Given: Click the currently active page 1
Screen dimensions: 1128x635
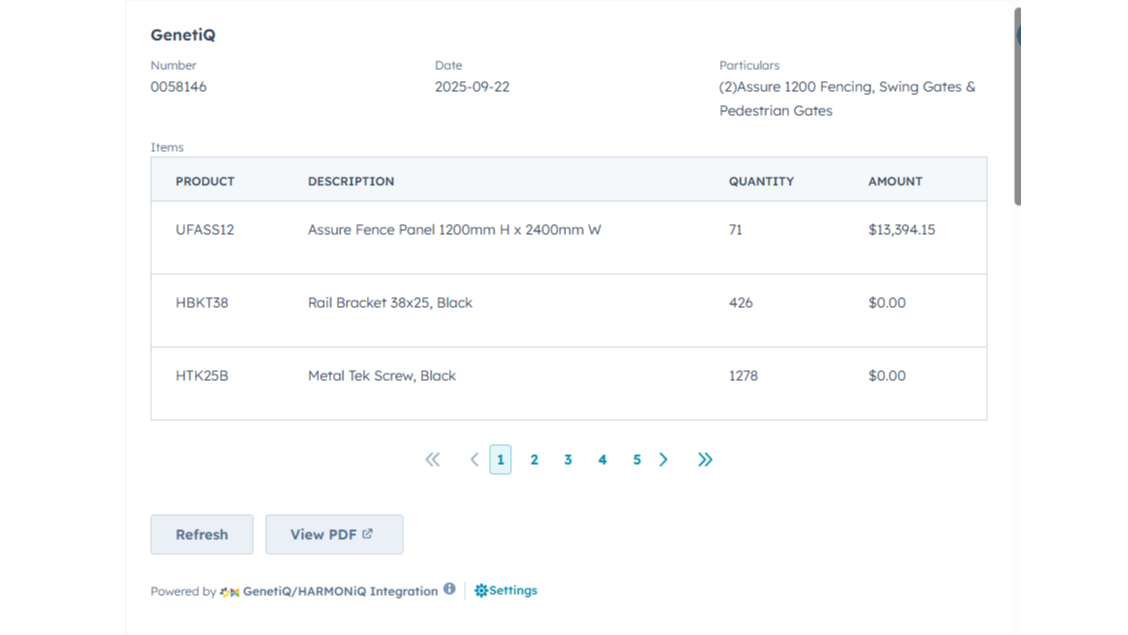Looking at the screenshot, I should pos(500,459).
